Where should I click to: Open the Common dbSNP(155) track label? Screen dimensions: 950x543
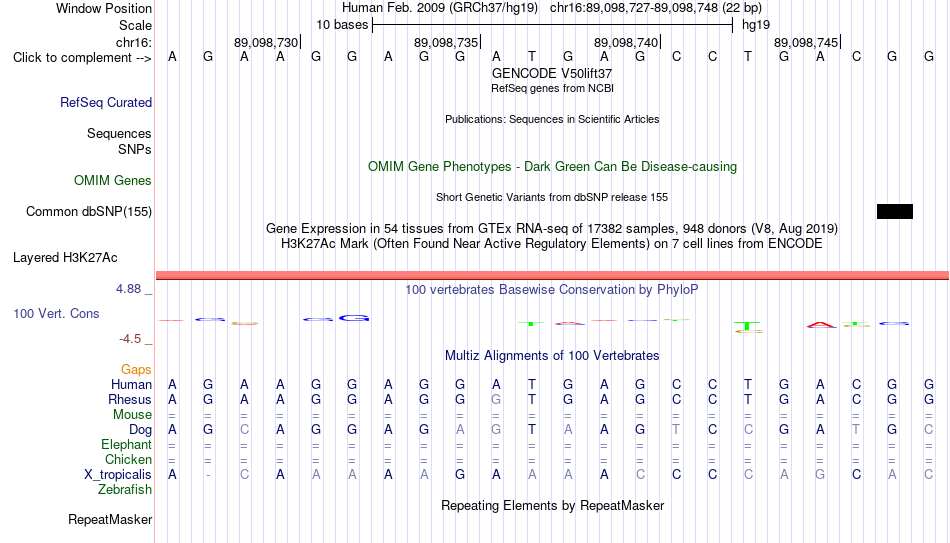(x=89, y=212)
